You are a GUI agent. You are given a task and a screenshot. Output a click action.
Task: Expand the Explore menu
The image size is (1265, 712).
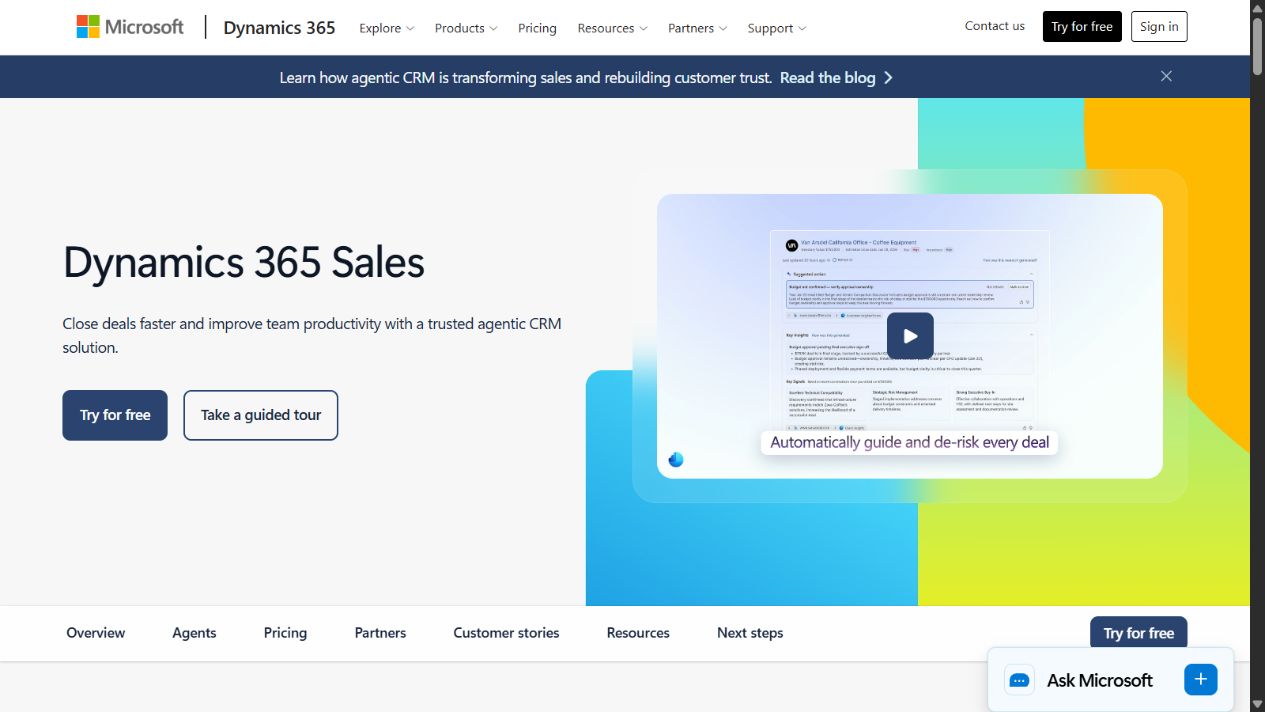387,28
